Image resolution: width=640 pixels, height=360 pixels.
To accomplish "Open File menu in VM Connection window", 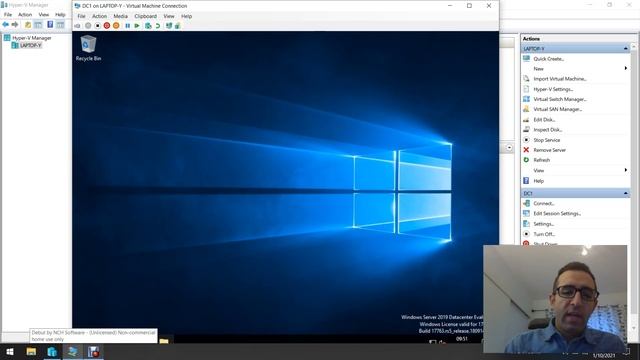I will (x=82, y=16).
